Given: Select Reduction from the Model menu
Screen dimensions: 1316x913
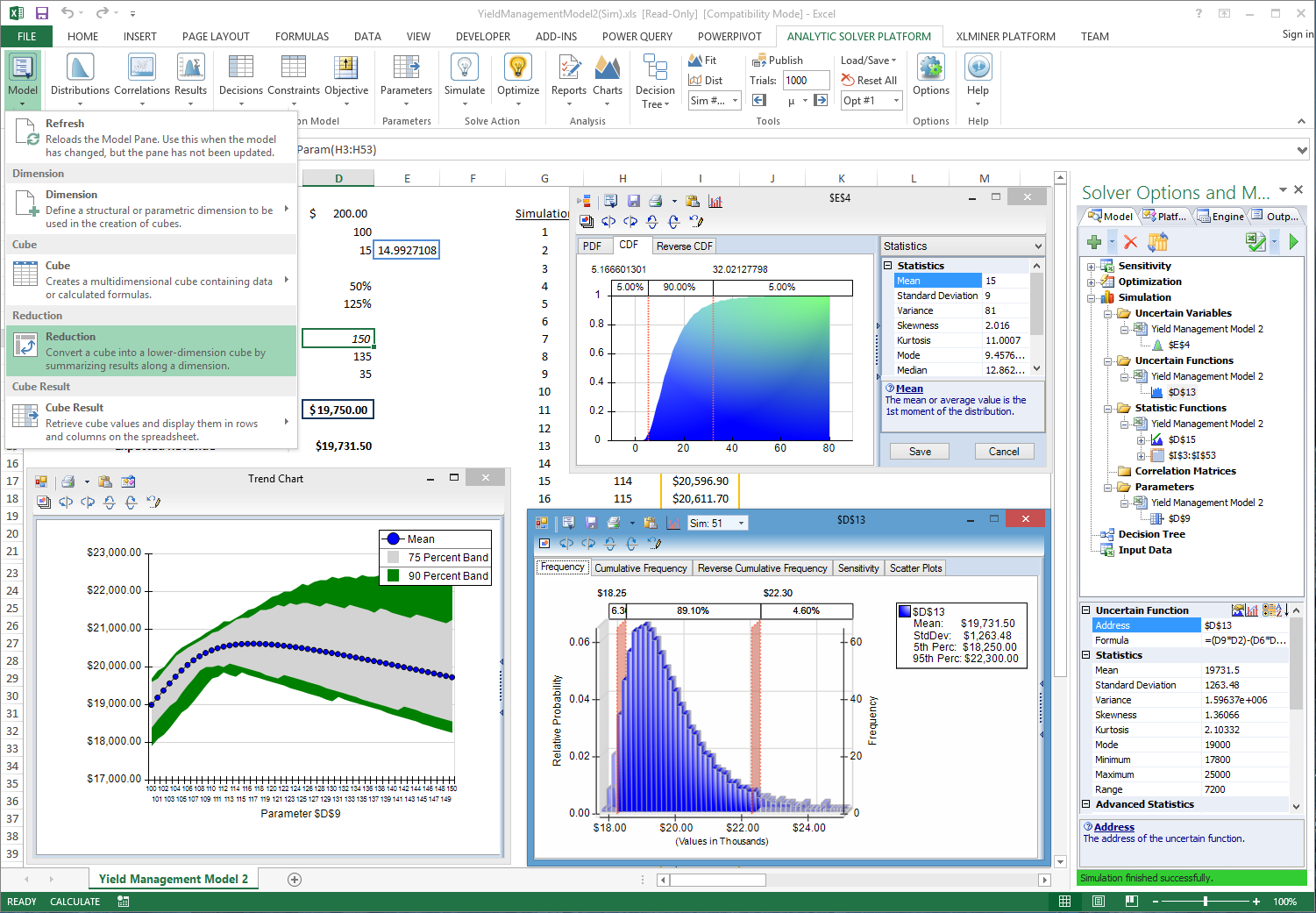Looking at the screenshot, I should (x=151, y=351).
